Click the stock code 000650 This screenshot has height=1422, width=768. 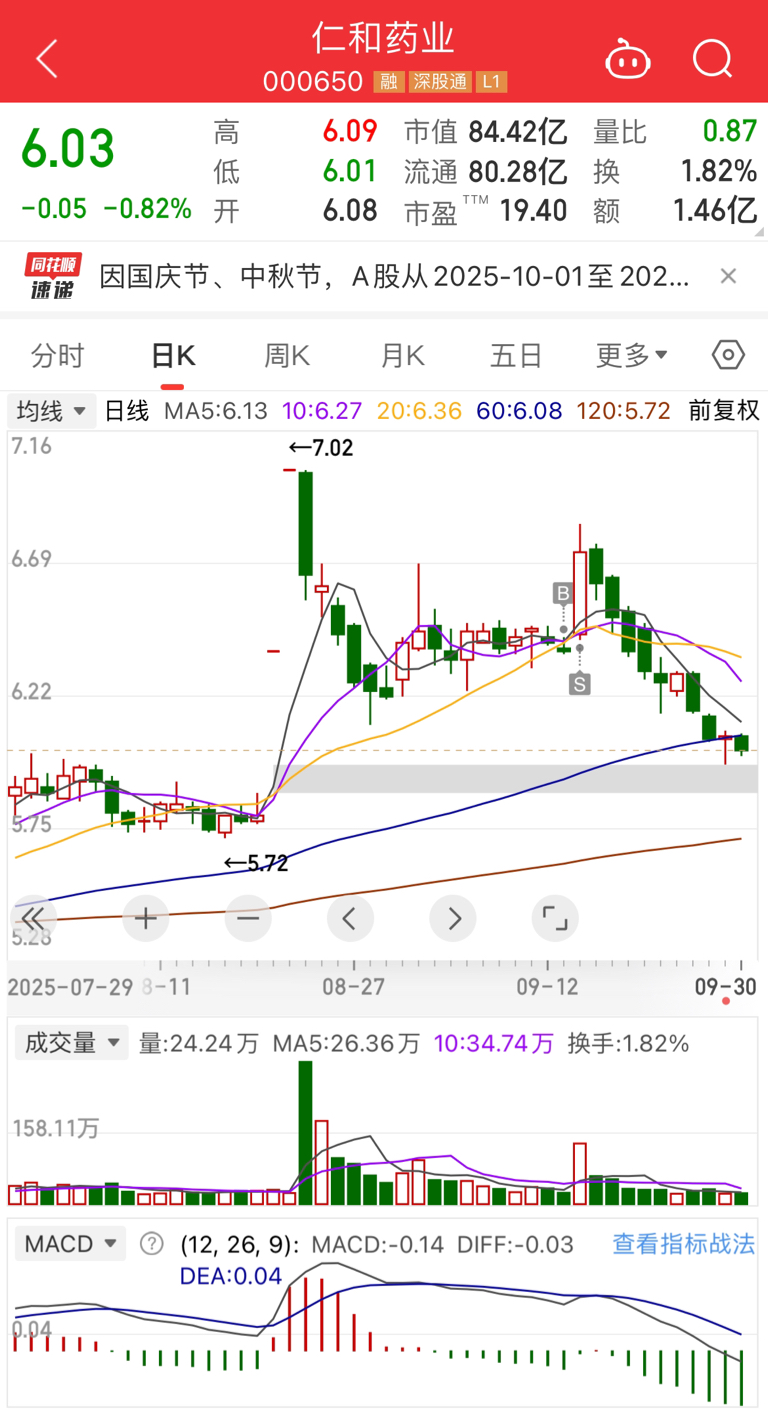[313, 82]
